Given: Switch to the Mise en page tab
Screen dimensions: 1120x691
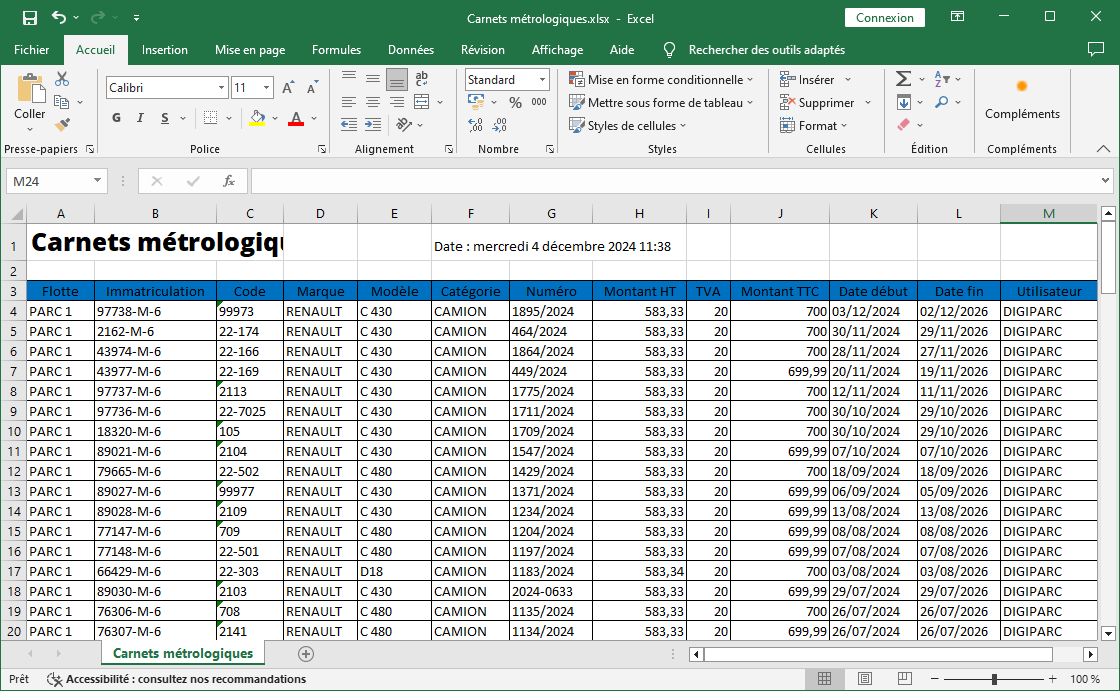Looking at the screenshot, I should point(250,49).
